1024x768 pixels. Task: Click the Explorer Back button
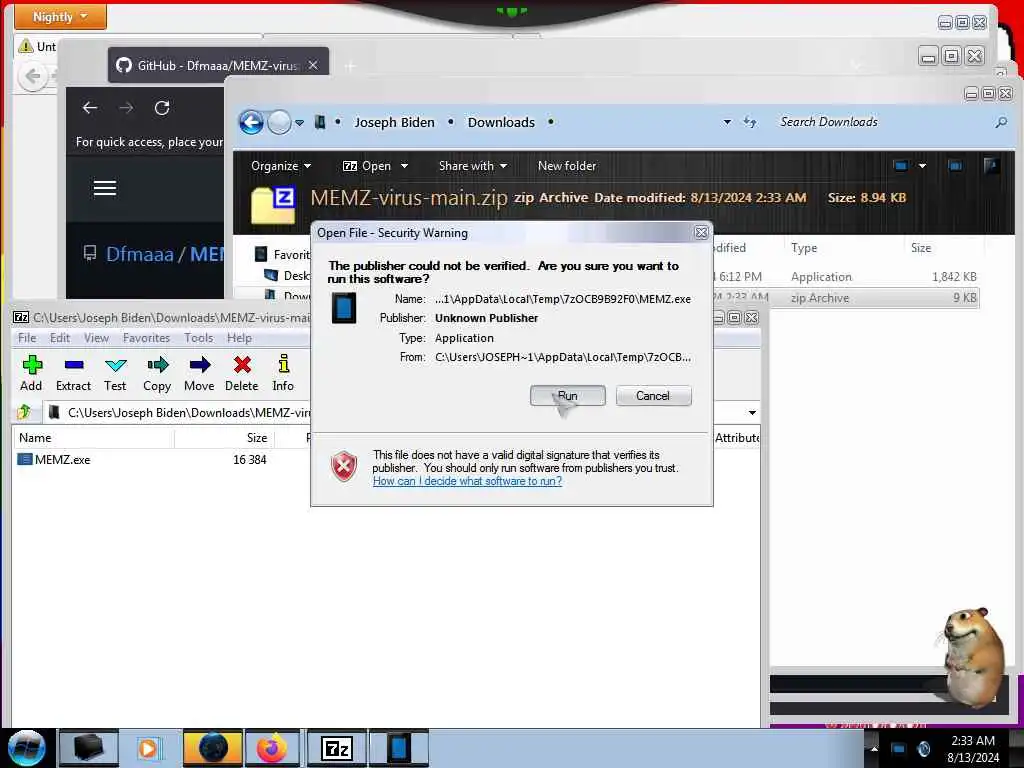pos(251,122)
